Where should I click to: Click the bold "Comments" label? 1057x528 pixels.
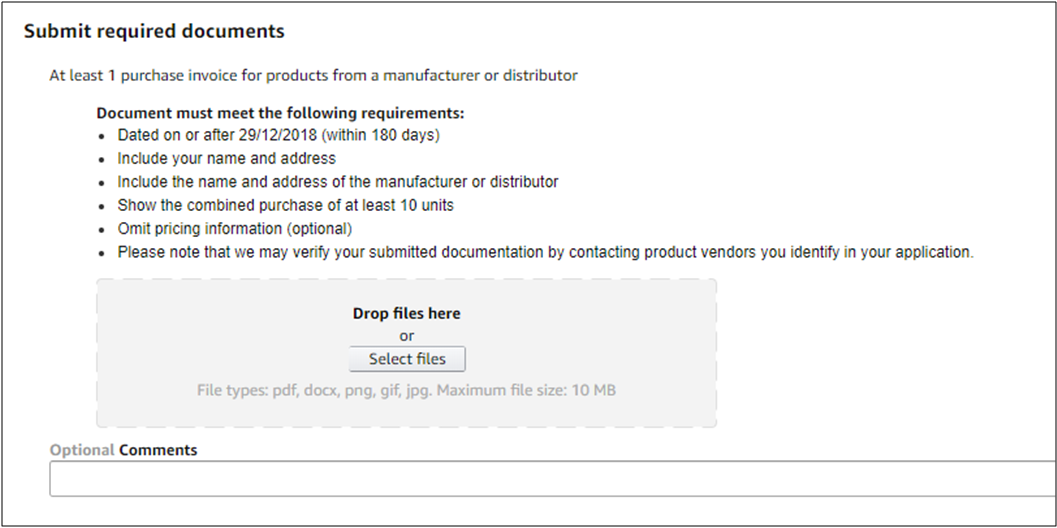click(158, 450)
